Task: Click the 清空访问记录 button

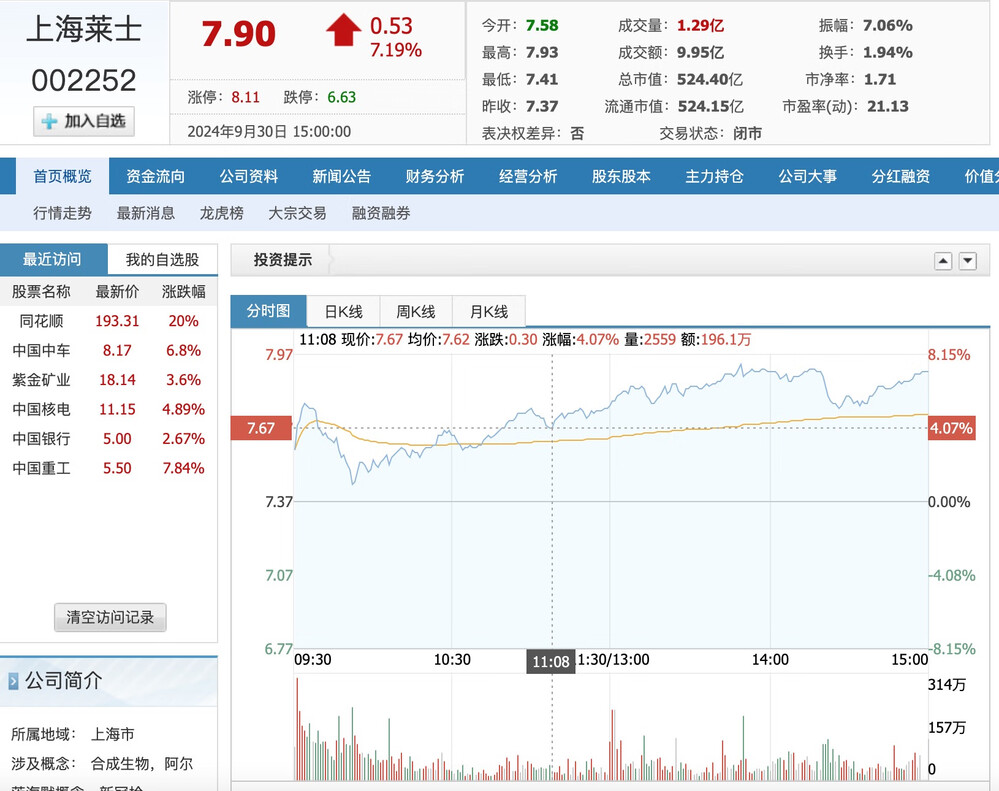Action: tap(110, 617)
